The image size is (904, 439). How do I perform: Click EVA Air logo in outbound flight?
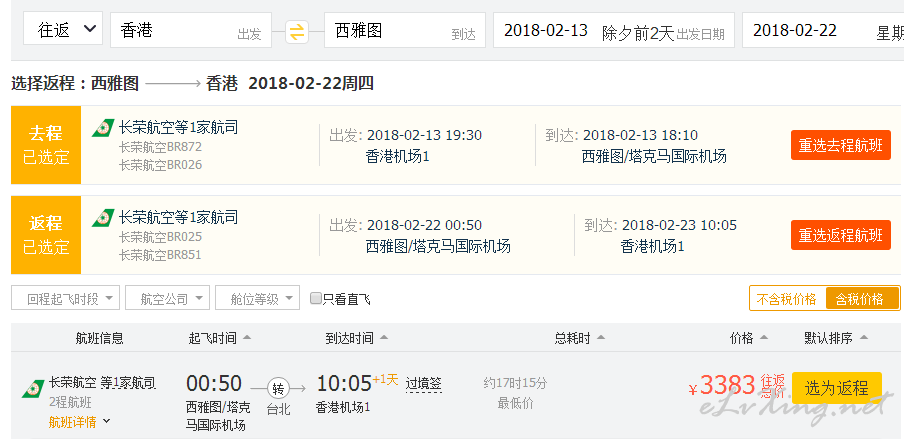103,128
